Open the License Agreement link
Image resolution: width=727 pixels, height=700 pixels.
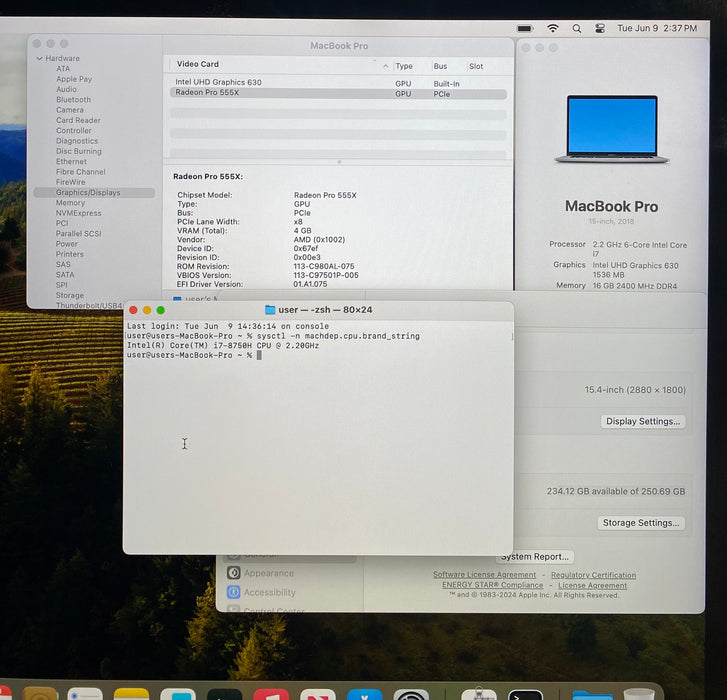pos(592,585)
